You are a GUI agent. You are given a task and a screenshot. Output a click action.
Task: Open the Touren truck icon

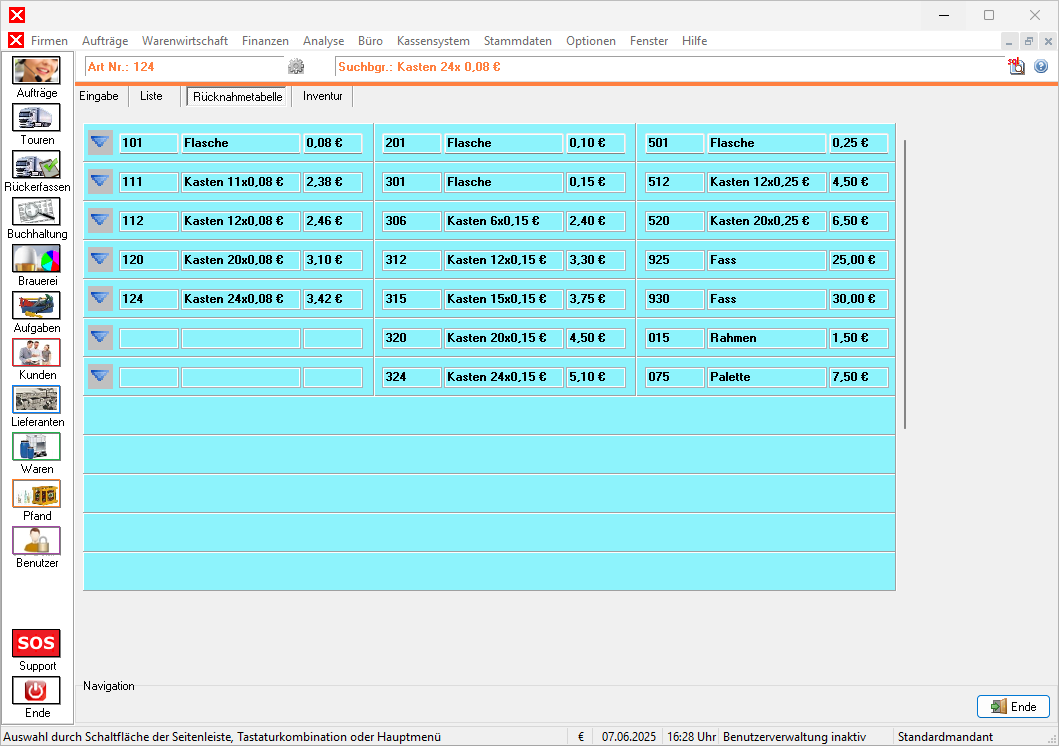36,118
